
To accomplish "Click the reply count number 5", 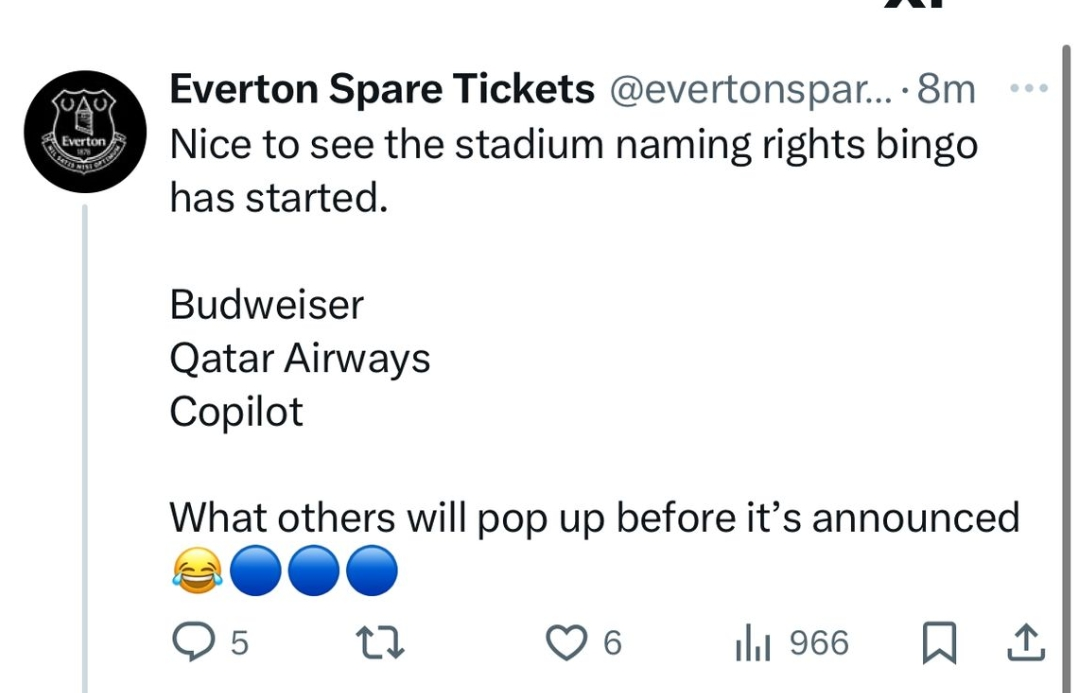I will click(238, 644).
